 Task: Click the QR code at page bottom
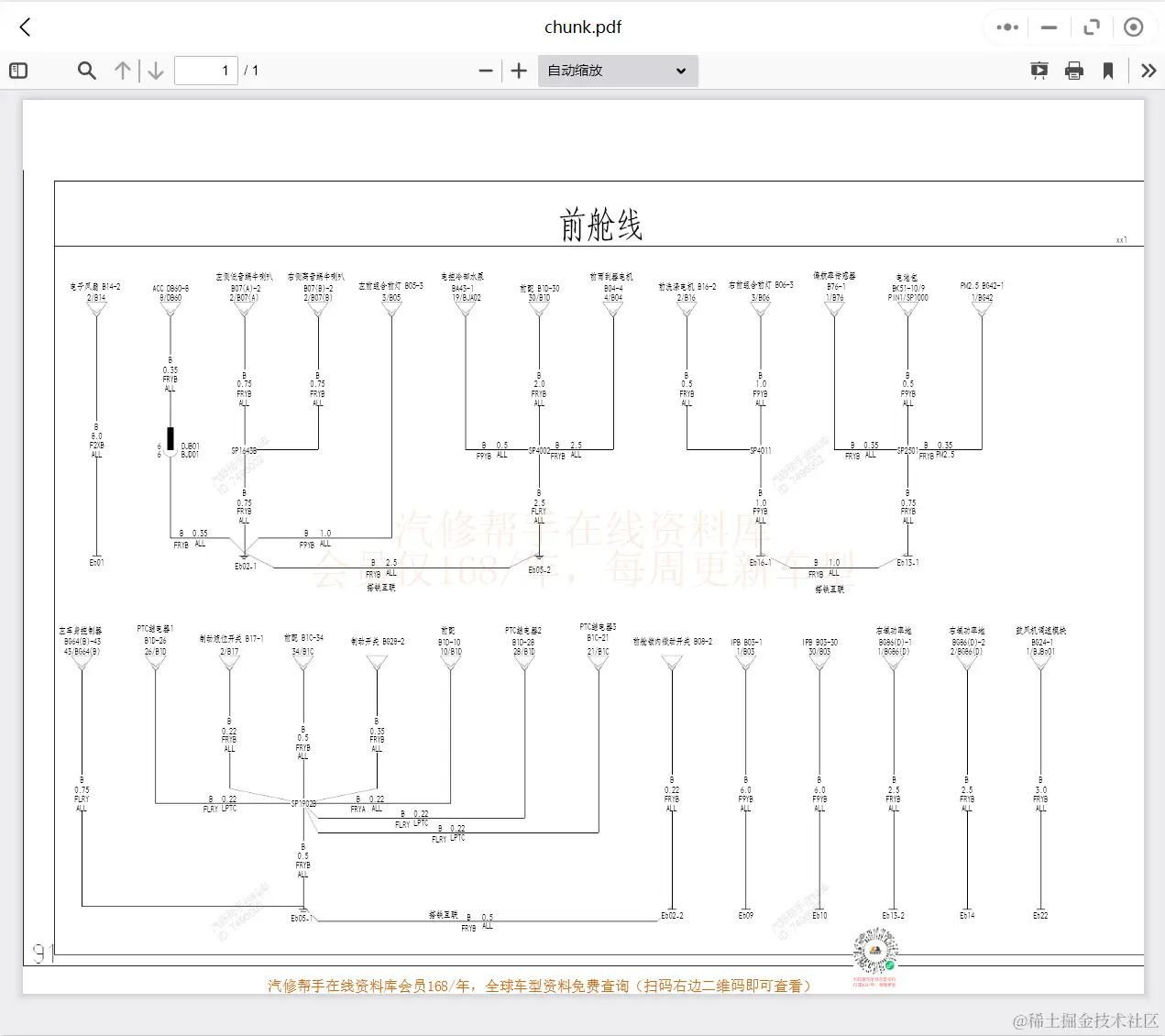(x=874, y=952)
